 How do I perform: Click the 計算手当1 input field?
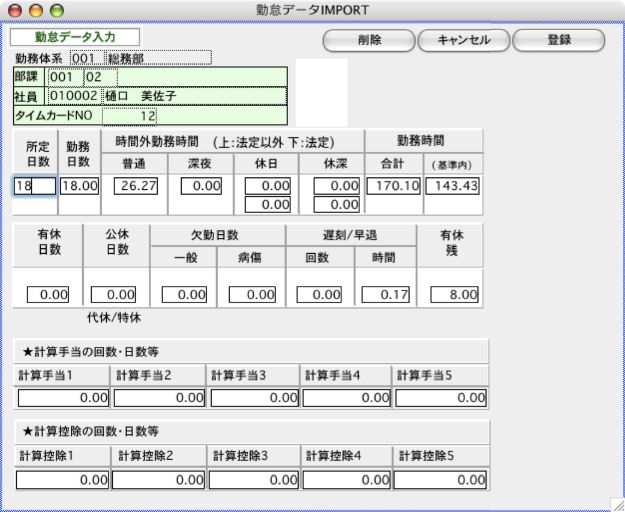[x=64, y=398]
